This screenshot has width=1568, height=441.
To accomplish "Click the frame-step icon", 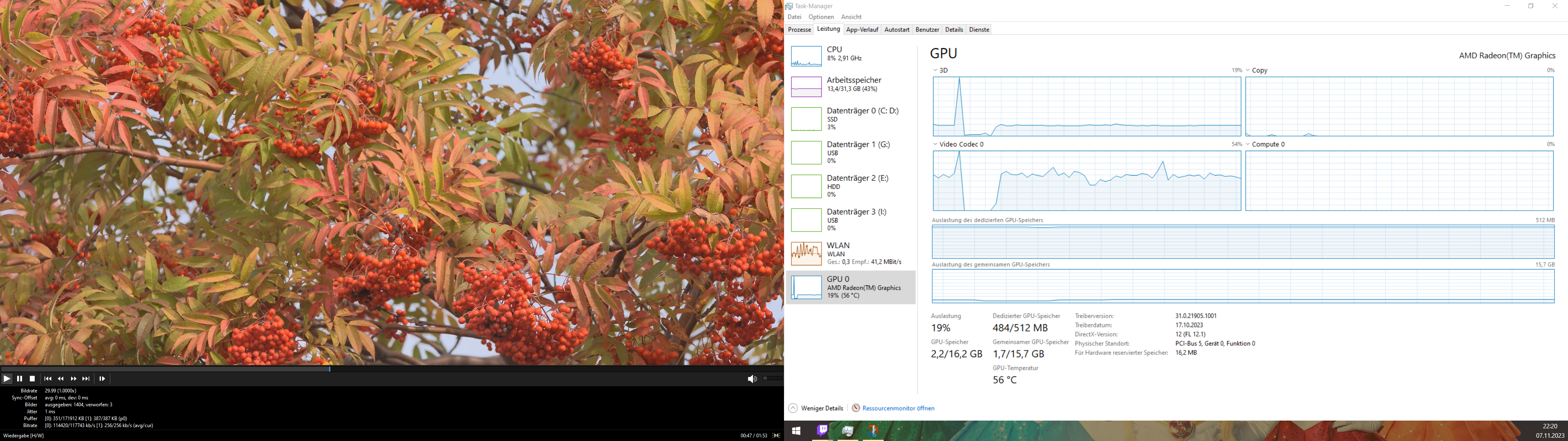I will 102,379.
